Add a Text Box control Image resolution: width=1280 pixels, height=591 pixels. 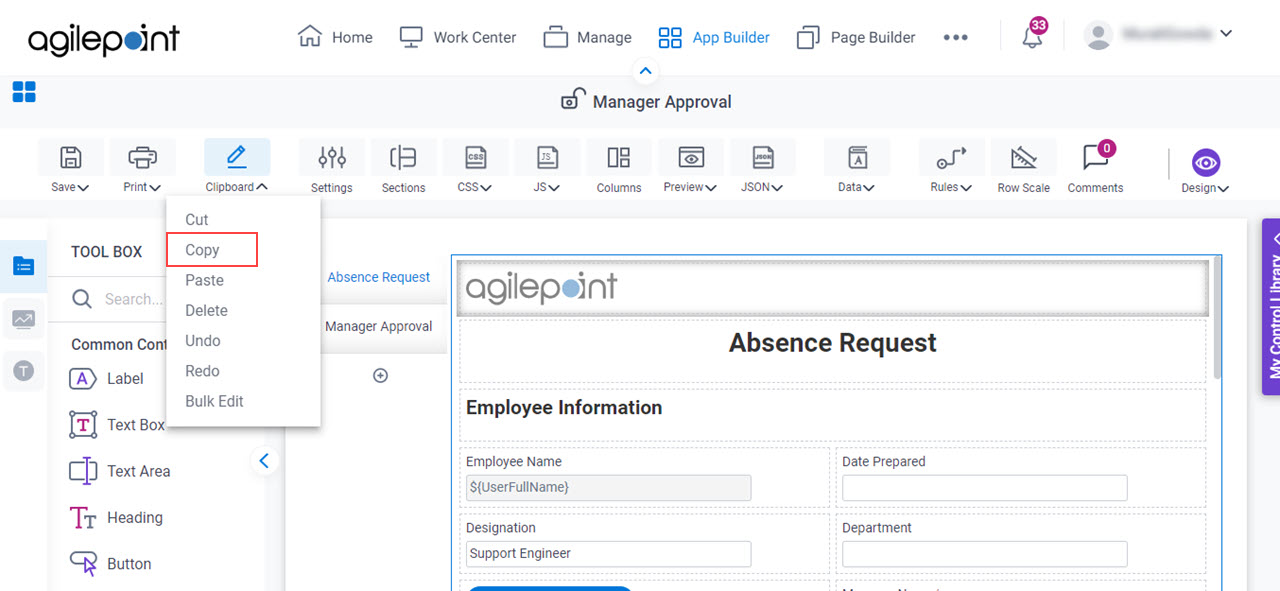[116, 424]
